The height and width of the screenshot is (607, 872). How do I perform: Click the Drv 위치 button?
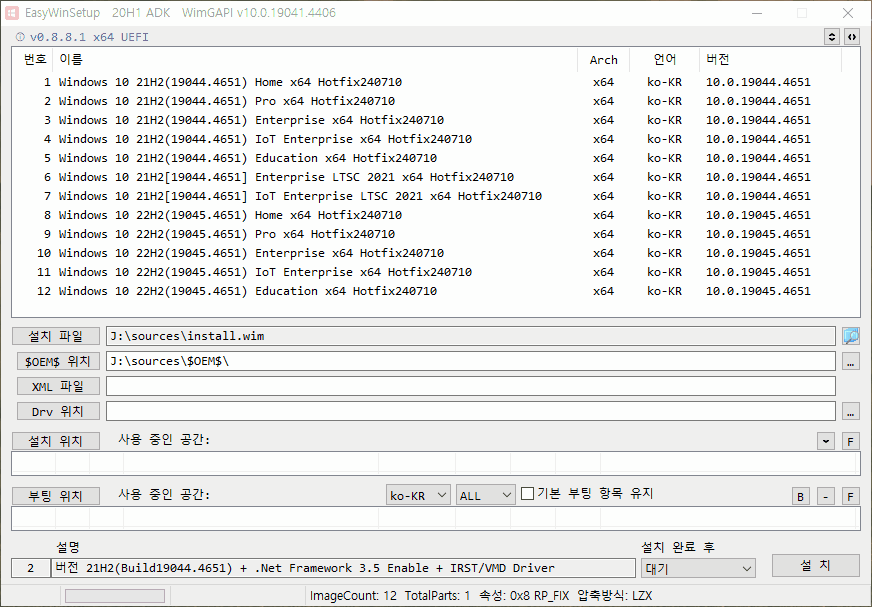58,412
